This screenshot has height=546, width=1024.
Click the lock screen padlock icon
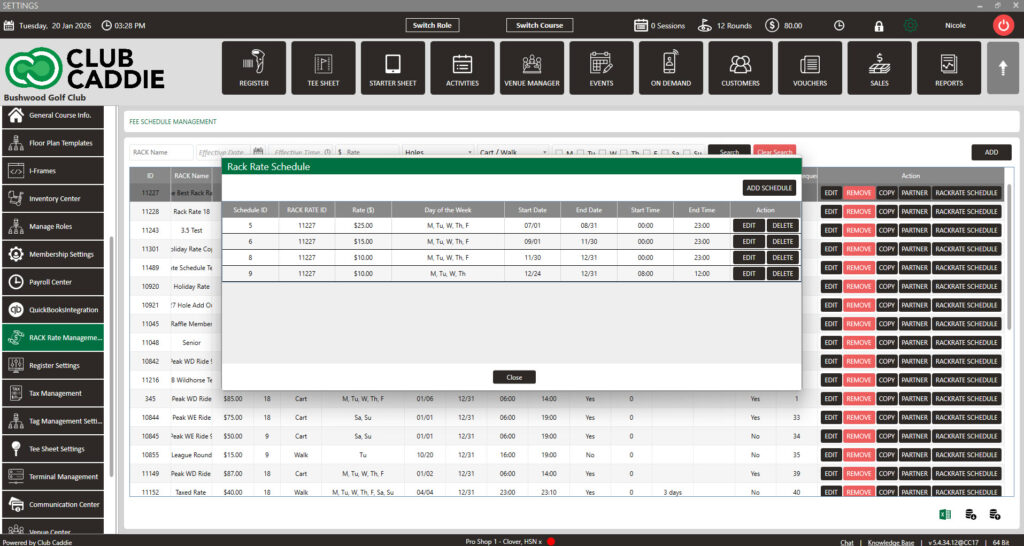[879, 25]
